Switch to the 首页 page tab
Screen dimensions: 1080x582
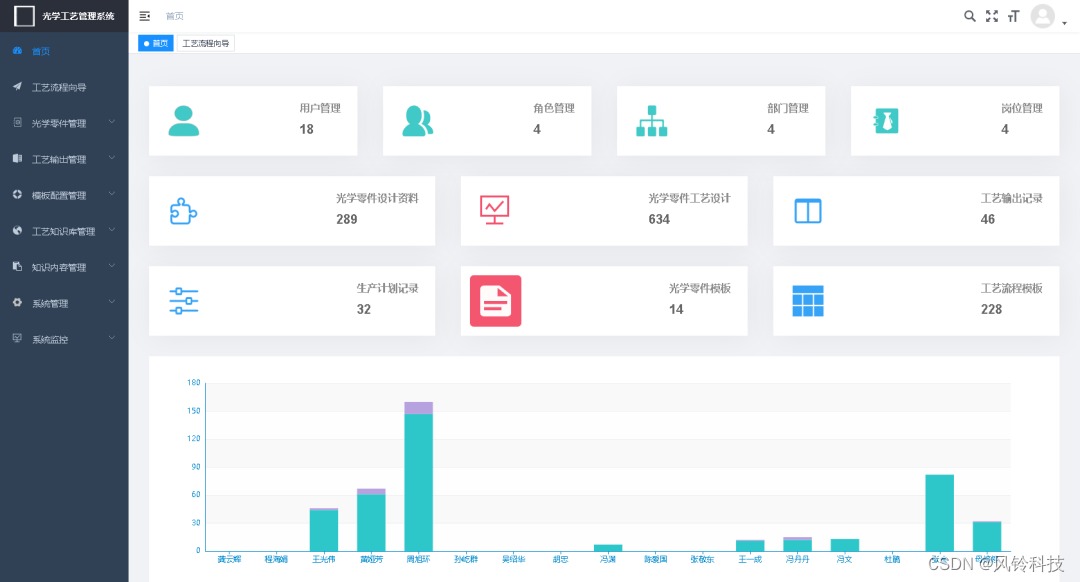pos(156,43)
